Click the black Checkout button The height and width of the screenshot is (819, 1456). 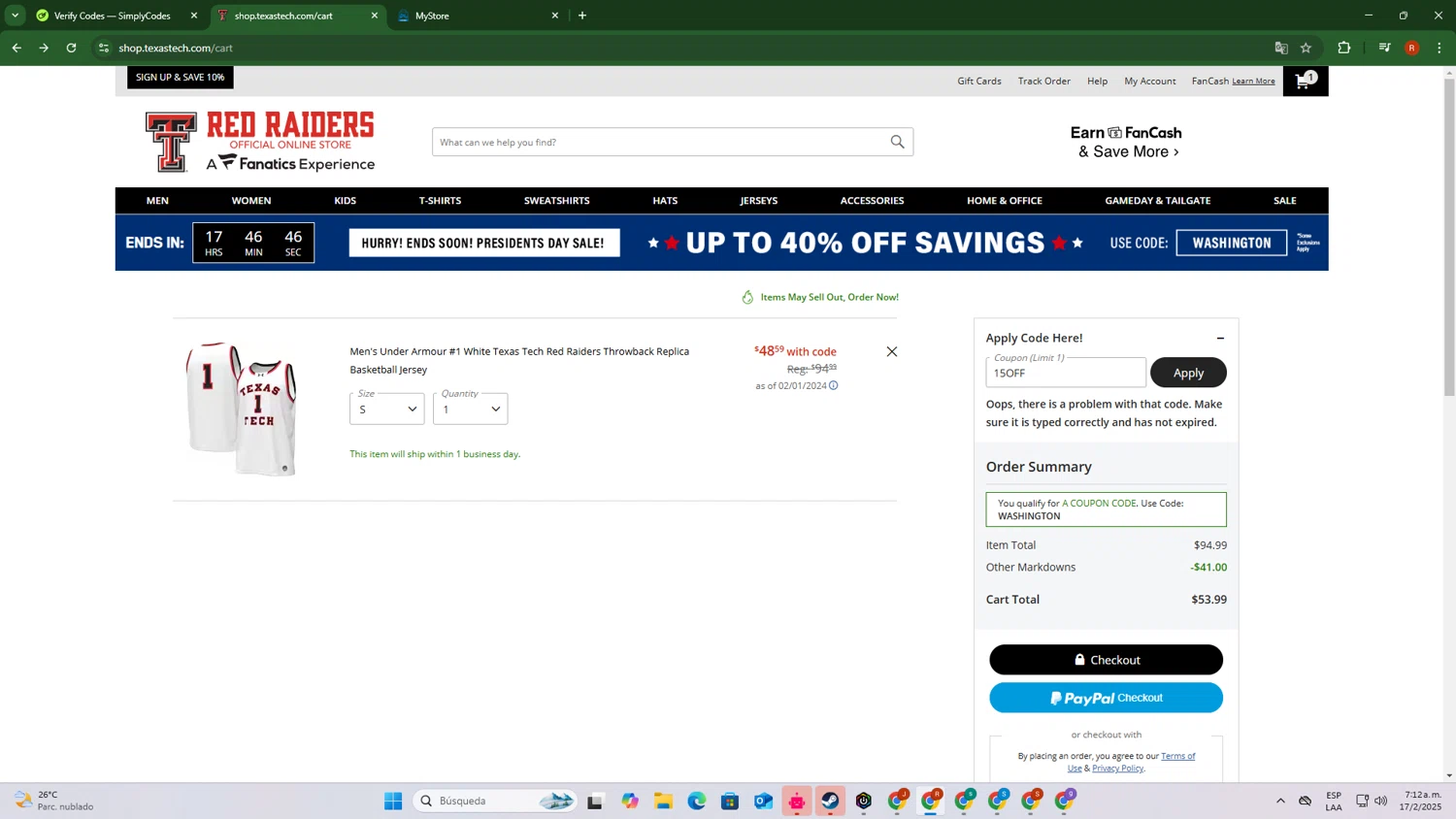[1106, 660]
